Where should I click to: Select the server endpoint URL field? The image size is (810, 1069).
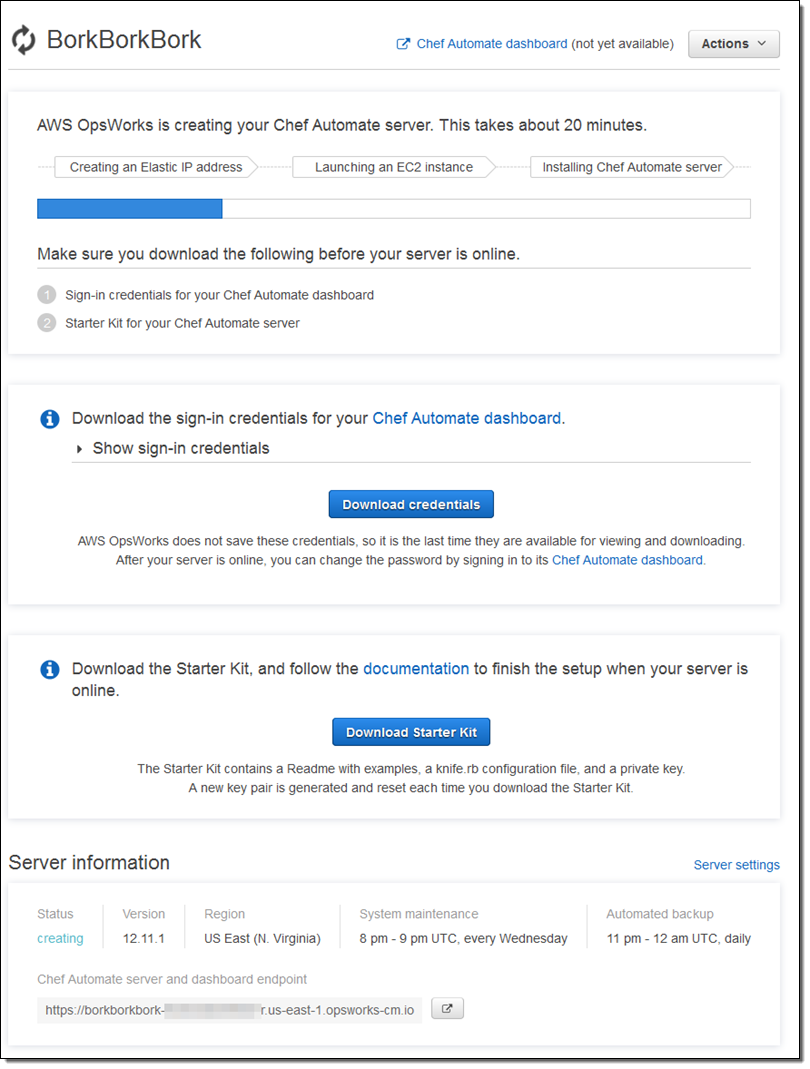point(229,1010)
